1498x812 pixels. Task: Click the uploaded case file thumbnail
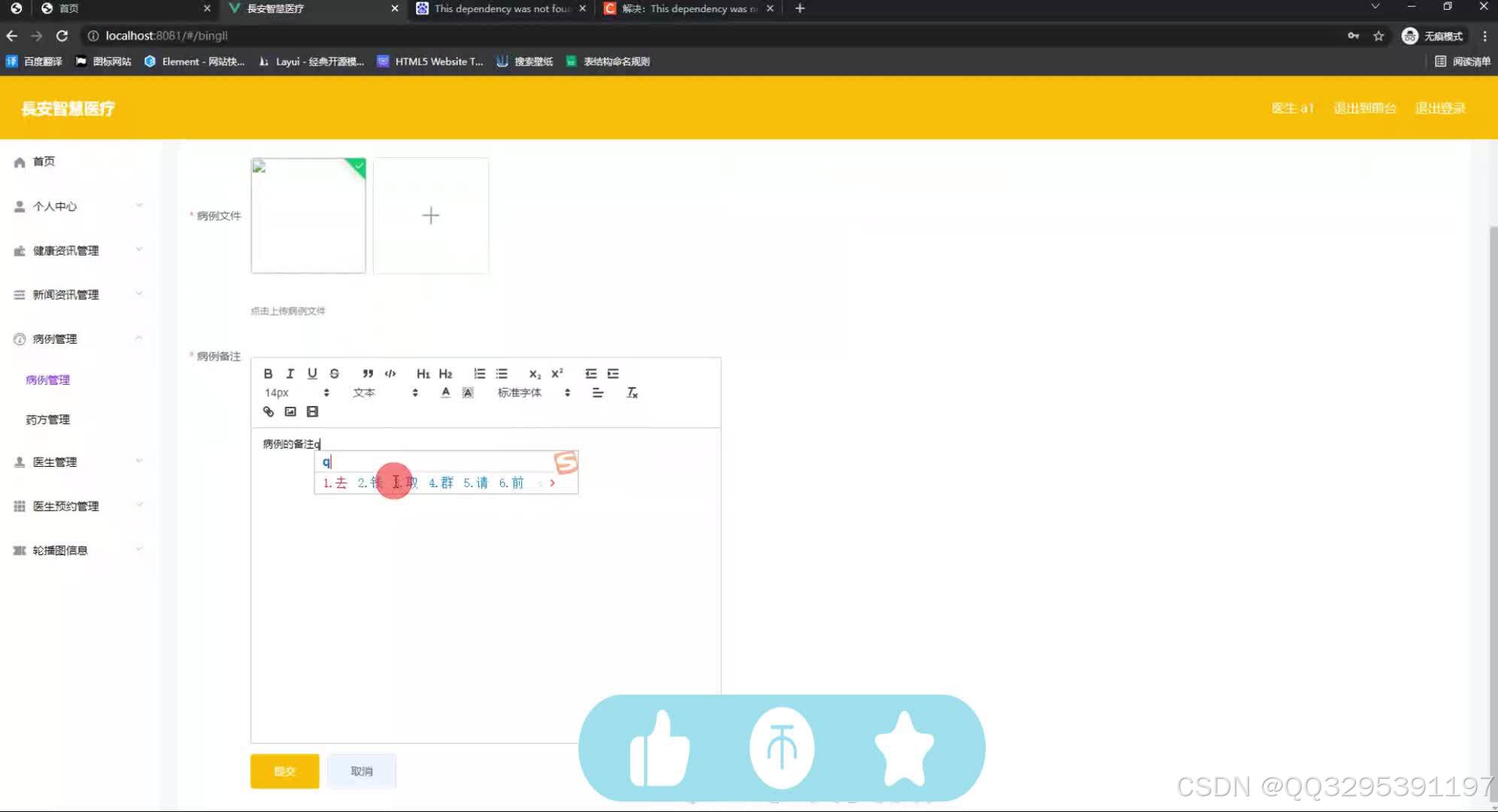click(x=308, y=216)
